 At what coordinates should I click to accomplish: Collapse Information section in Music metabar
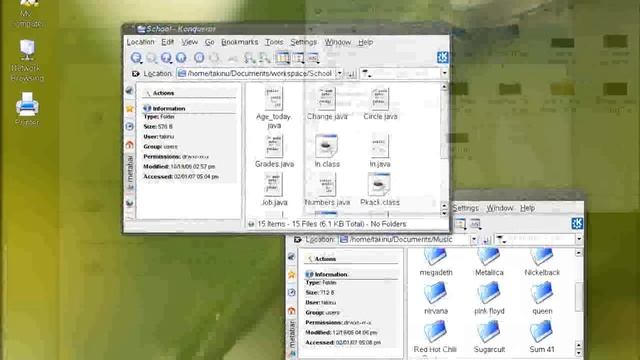(351, 274)
